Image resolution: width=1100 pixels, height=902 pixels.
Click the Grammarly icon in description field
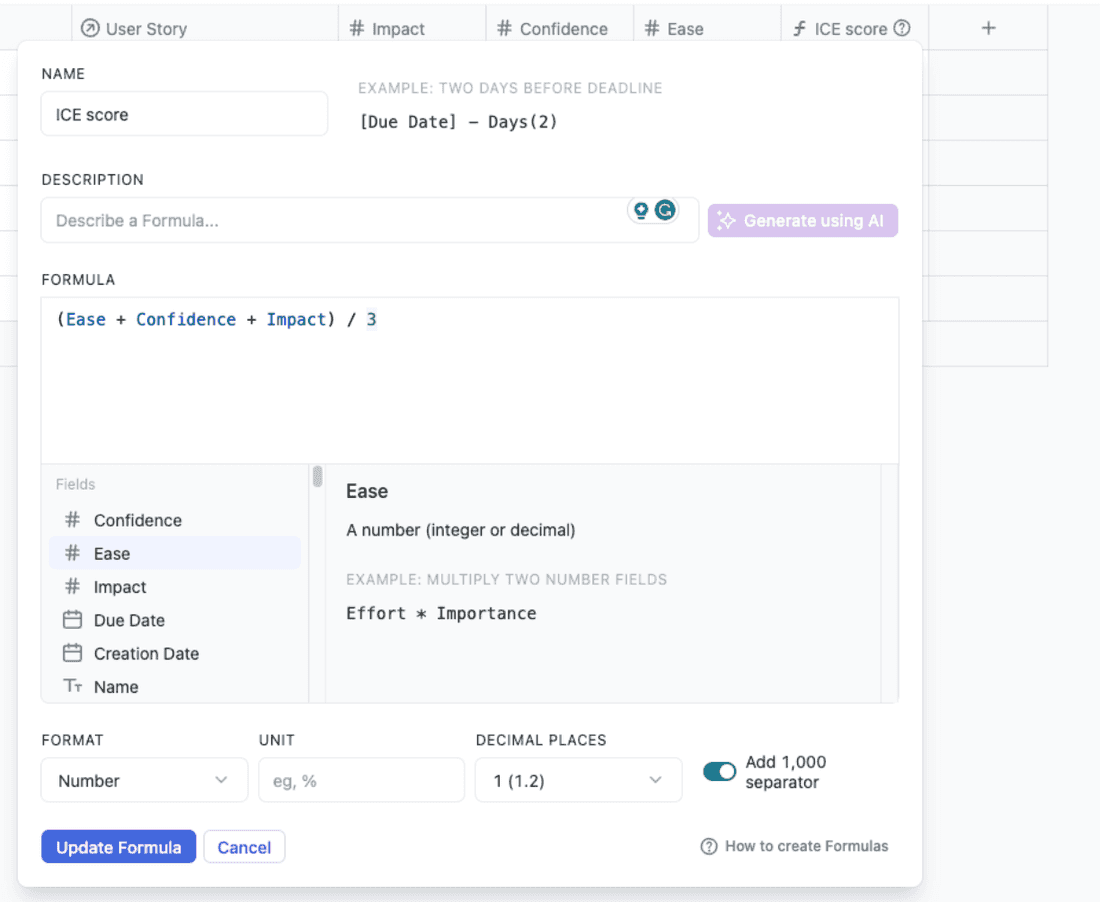[665, 210]
